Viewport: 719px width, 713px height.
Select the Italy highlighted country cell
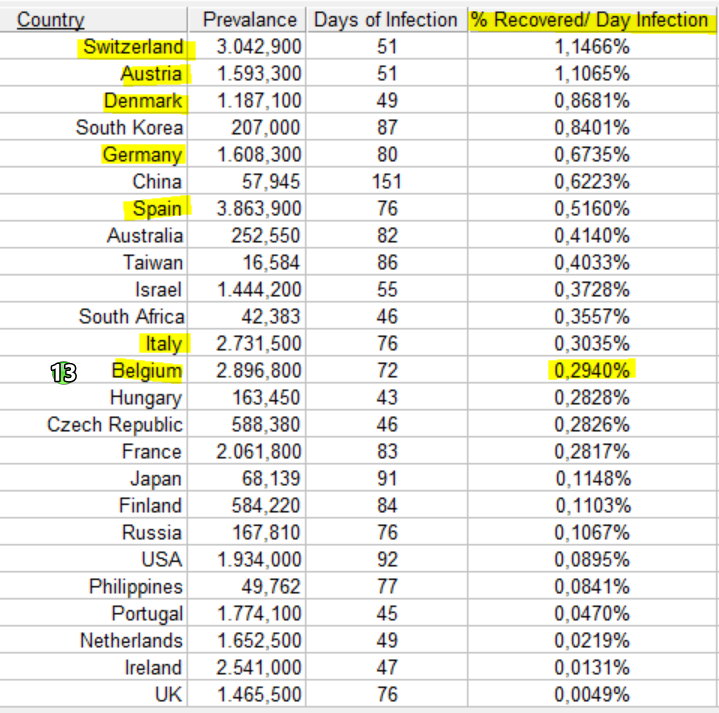click(x=164, y=343)
